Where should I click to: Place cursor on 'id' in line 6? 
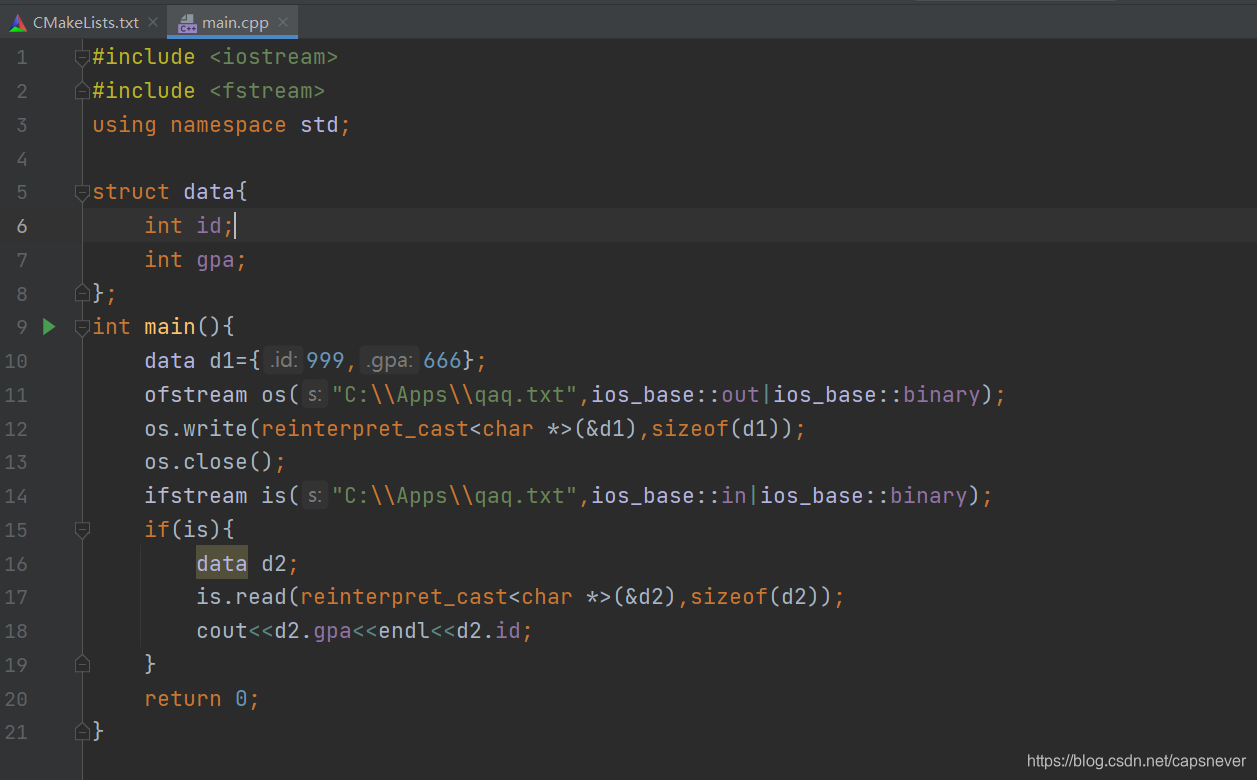pyautogui.click(x=208, y=226)
